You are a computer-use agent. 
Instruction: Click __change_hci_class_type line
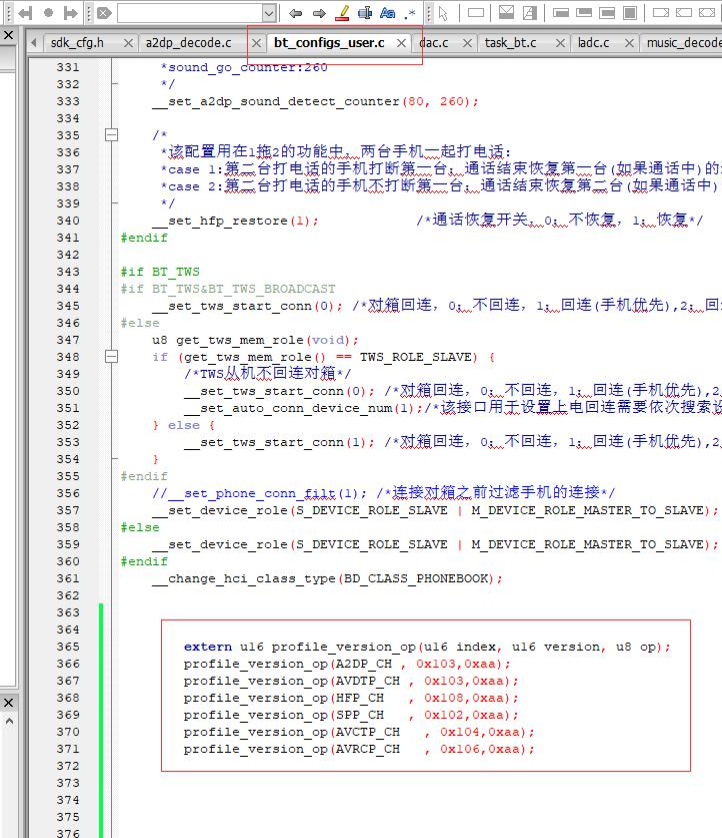[x=327, y=579]
